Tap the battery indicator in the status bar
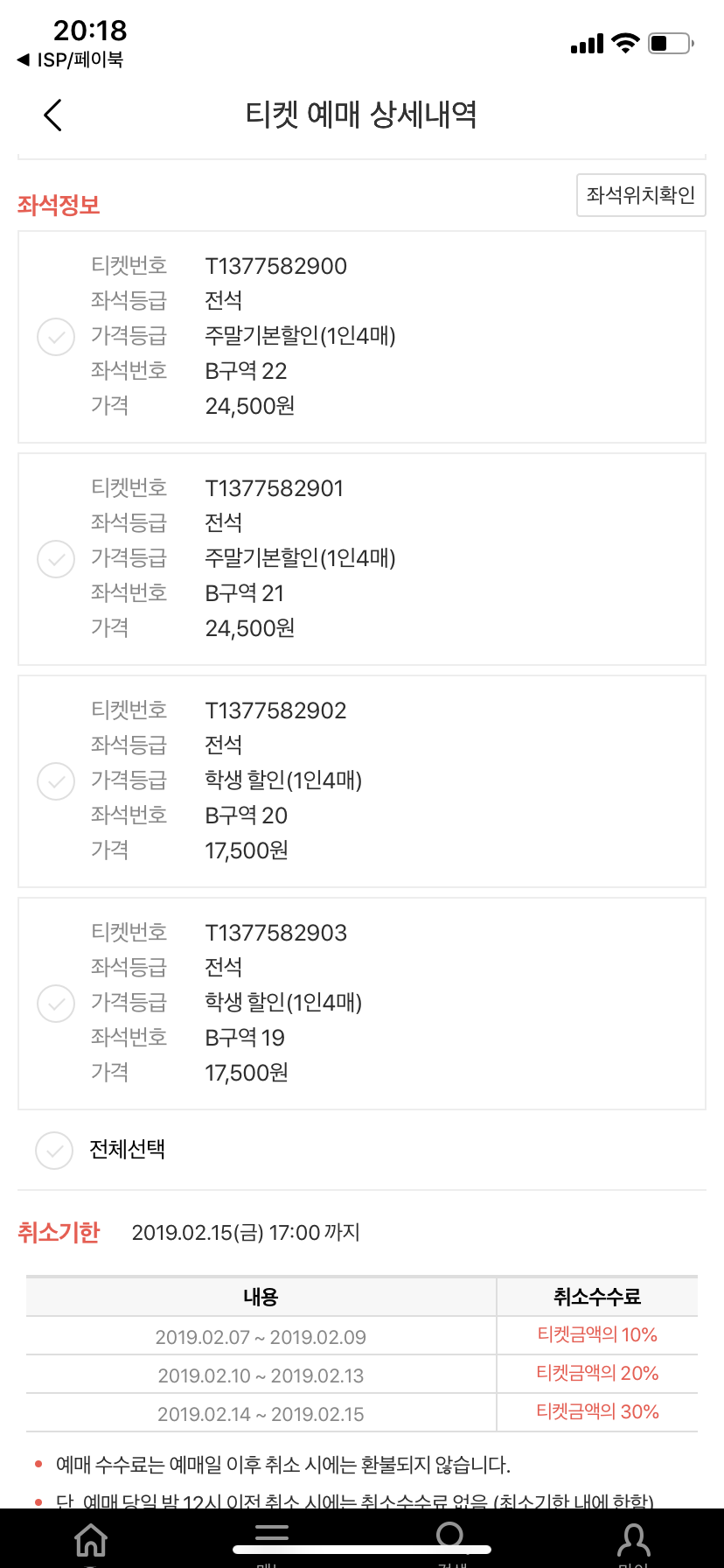Screen dimensions: 724x1568 coord(671,43)
